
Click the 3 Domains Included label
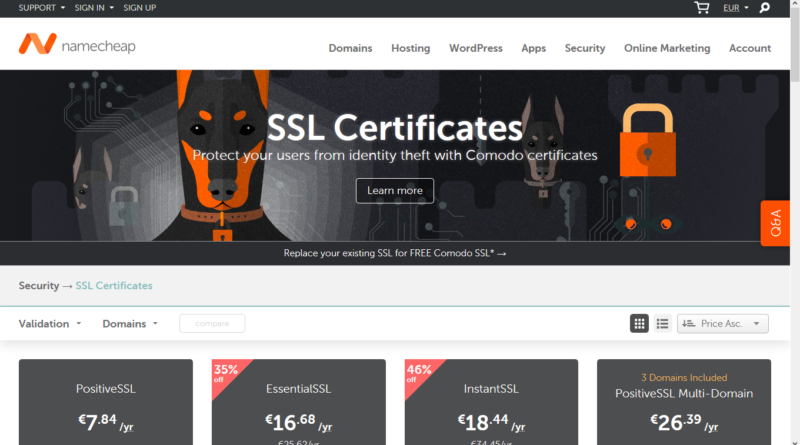[684, 378]
